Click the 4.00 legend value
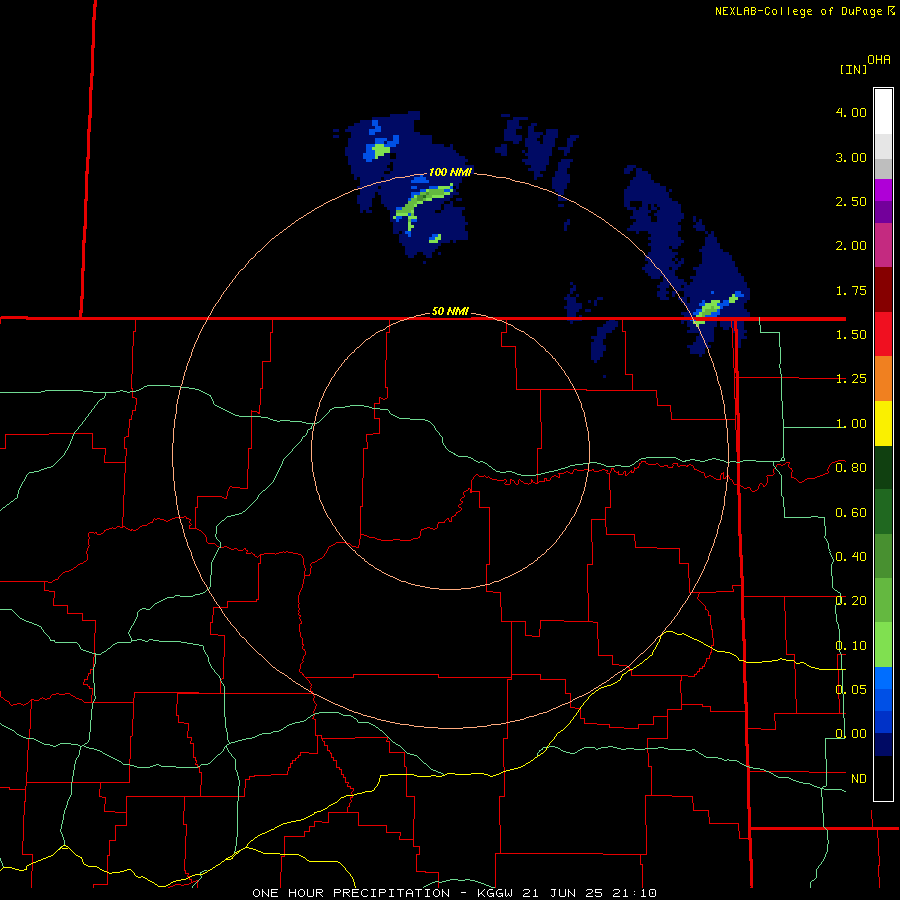The image size is (900, 900). click(x=851, y=112)
